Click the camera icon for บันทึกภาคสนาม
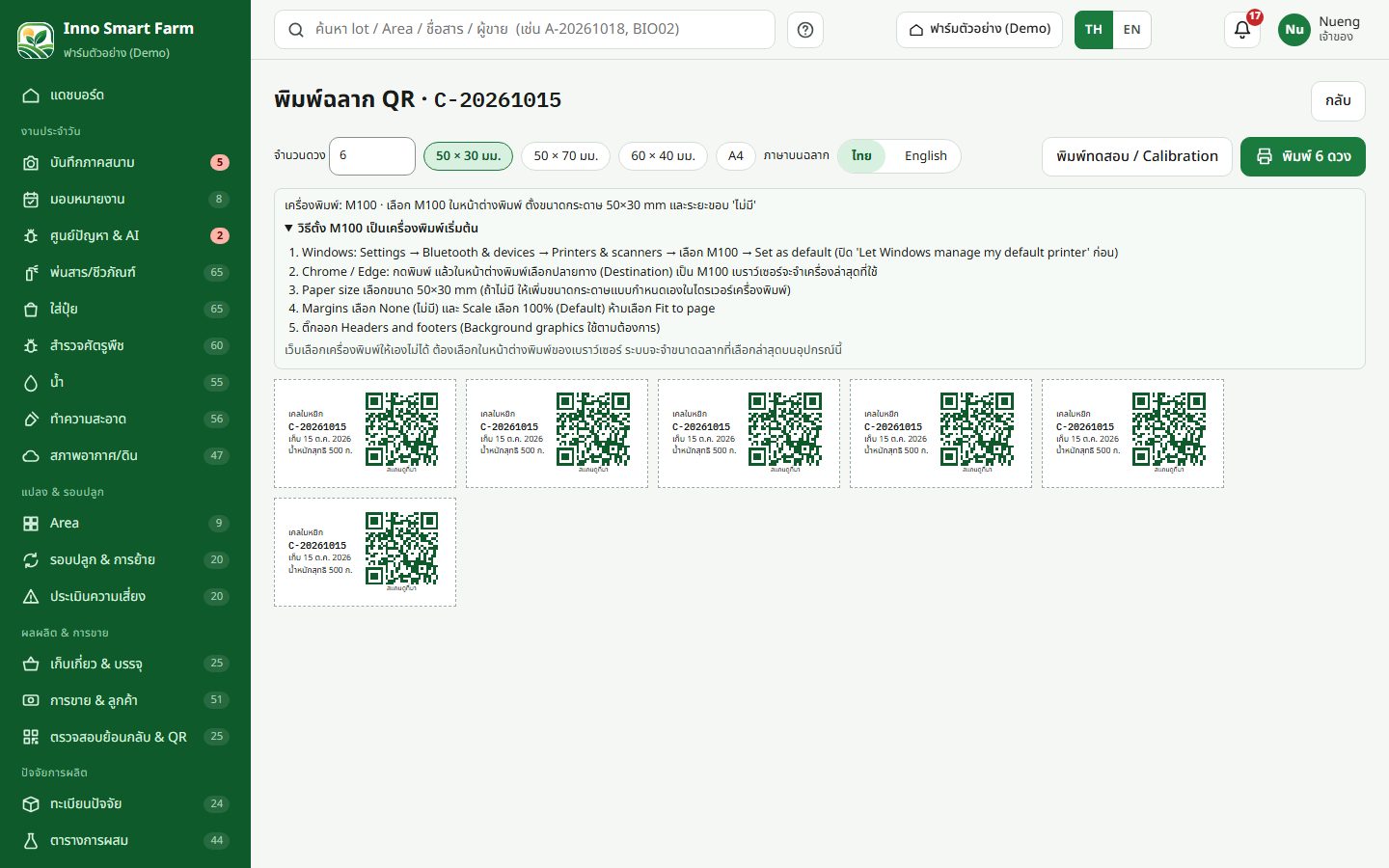This screenshot has height=868, width=1389. pyautogui.click(x=31, y=163)
